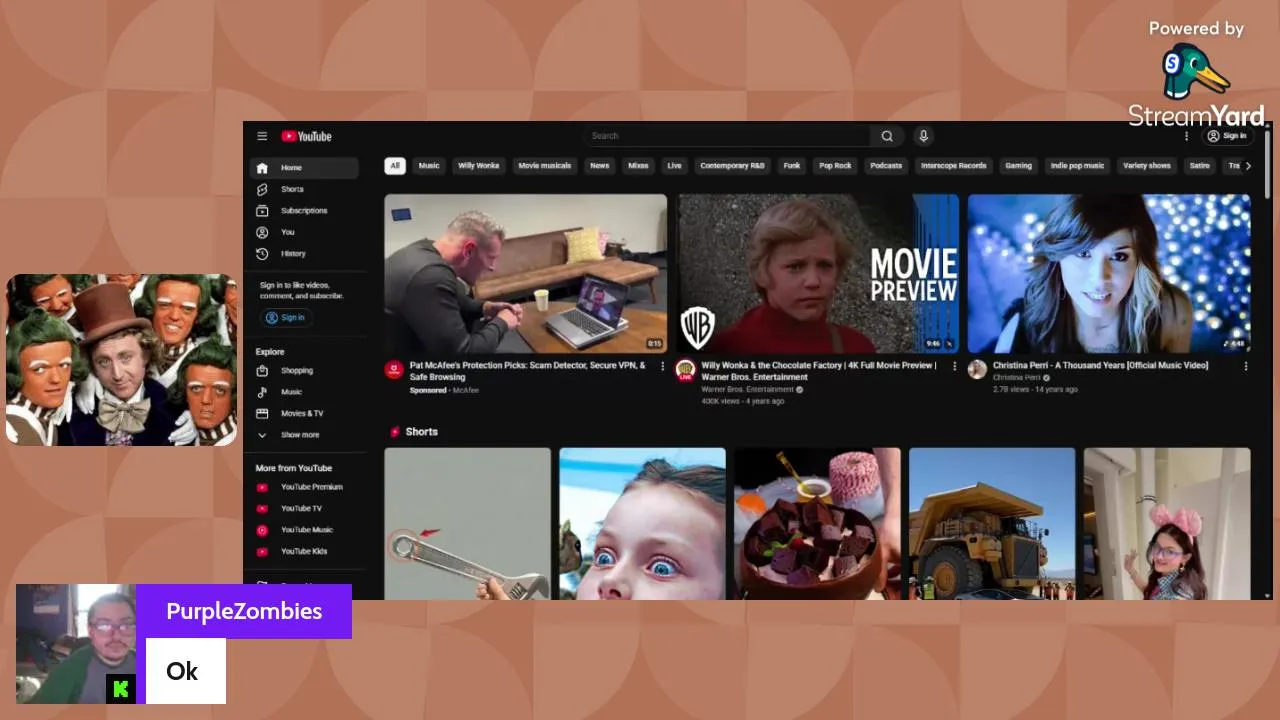
Task: Open the You section in sidebar
Action: [302, 232]
